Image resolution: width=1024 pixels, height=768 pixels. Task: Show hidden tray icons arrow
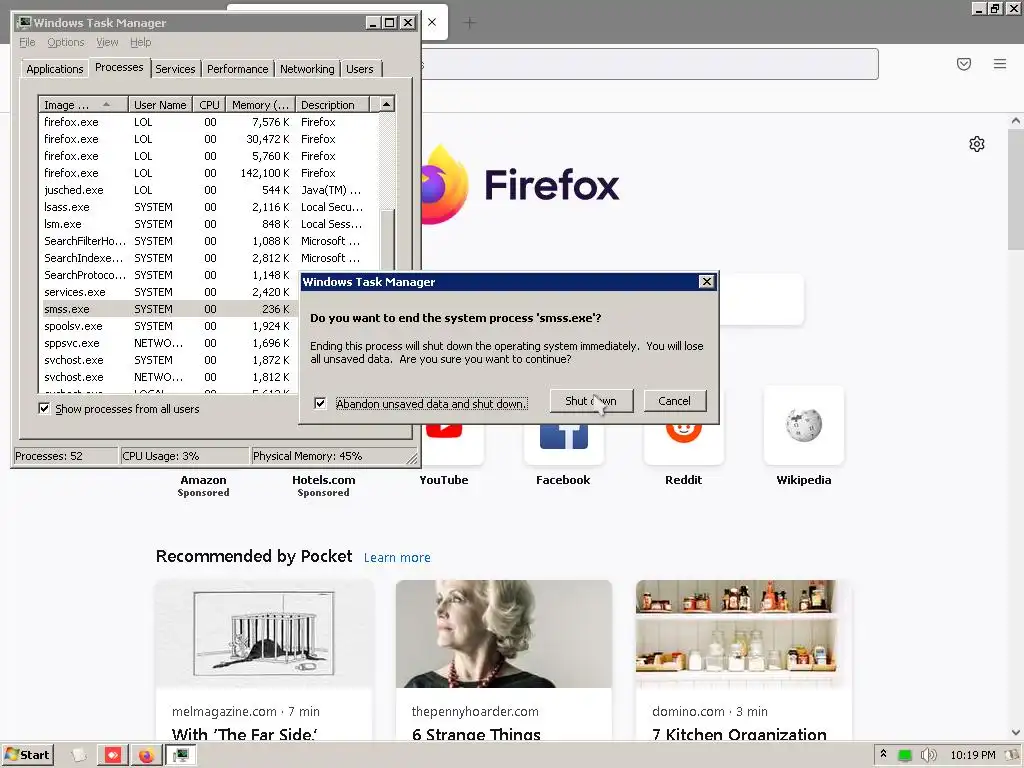(x=884, y=754)
